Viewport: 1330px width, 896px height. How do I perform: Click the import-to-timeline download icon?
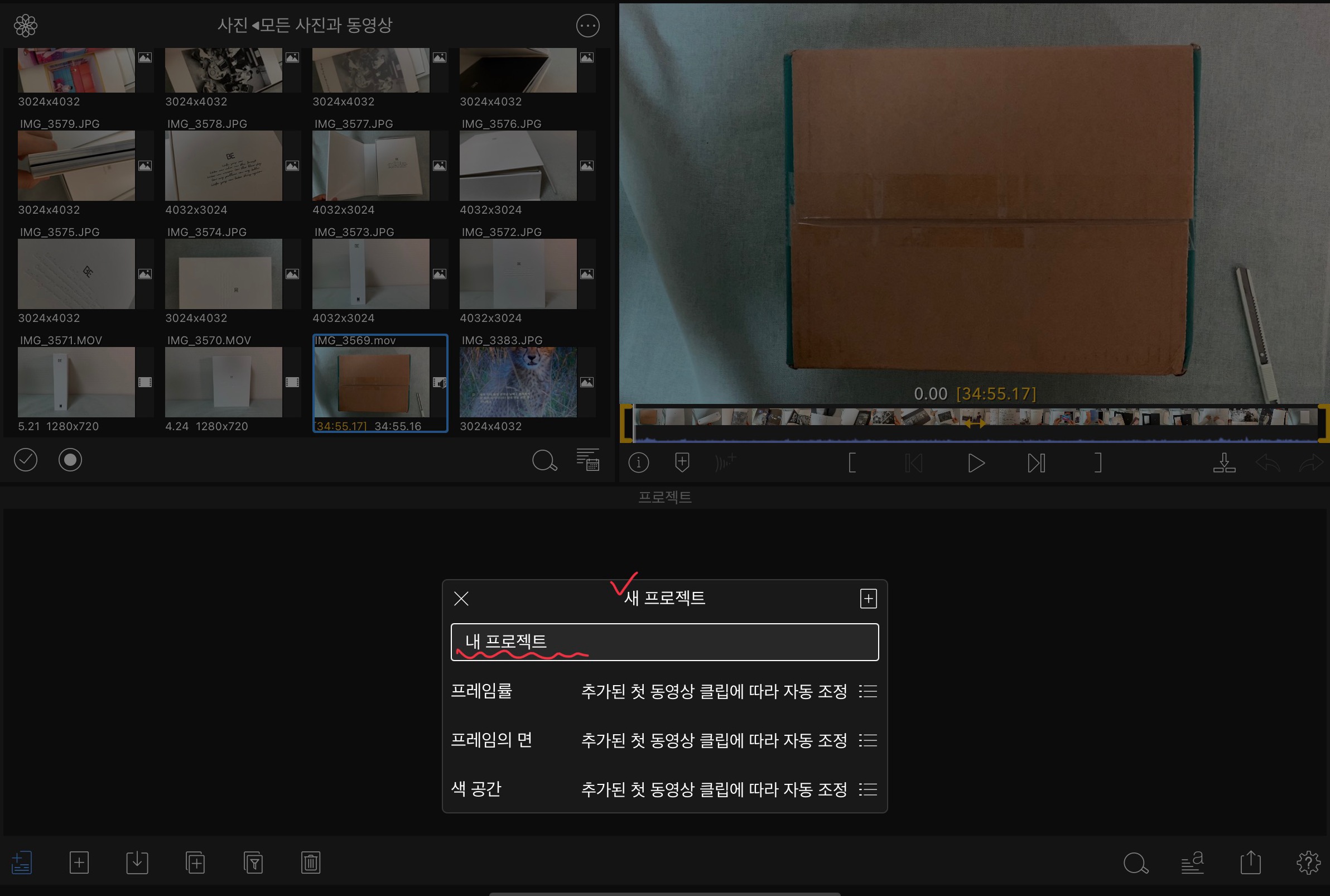tap(1224, 463)
